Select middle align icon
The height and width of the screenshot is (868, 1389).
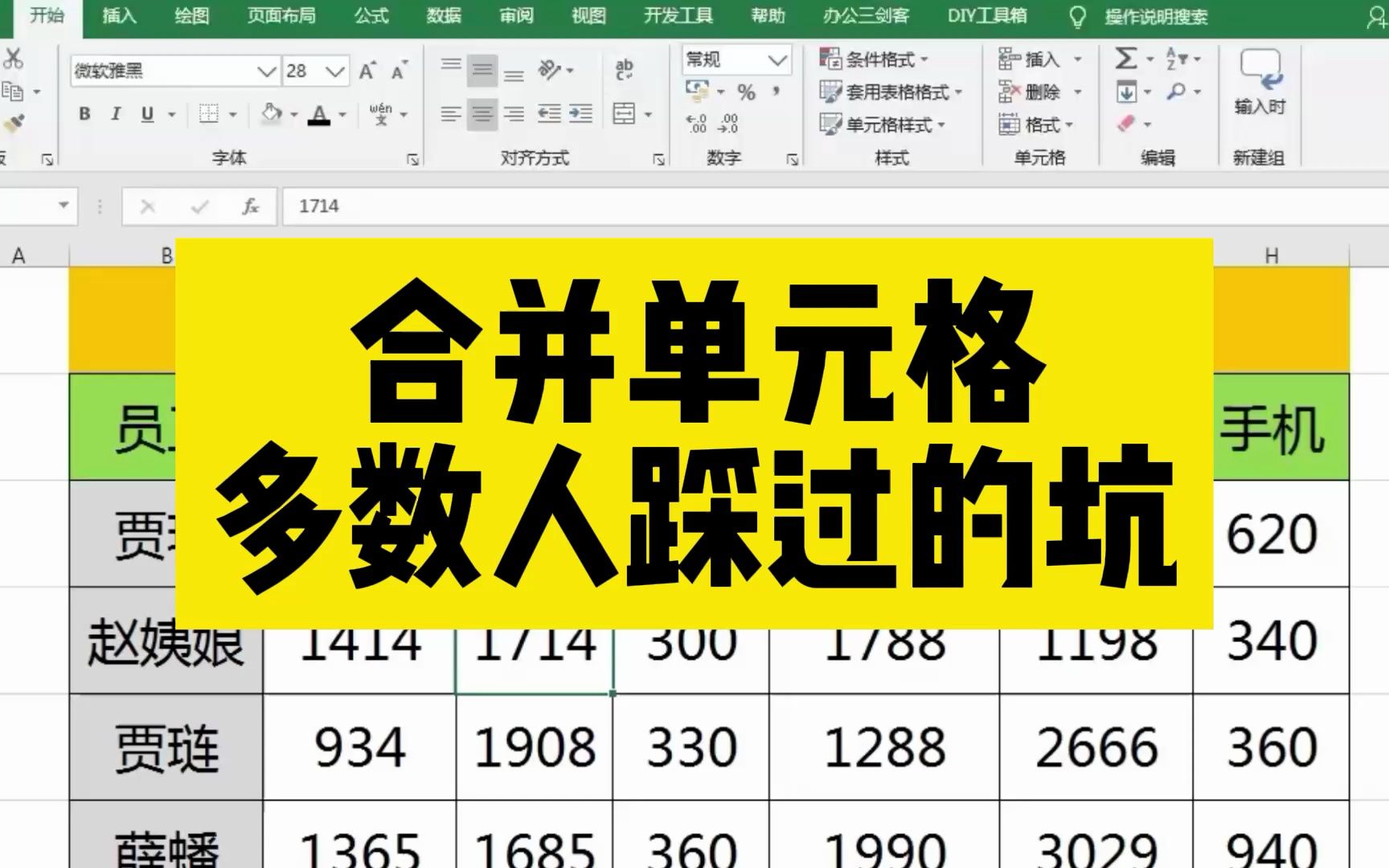point(482,71)
